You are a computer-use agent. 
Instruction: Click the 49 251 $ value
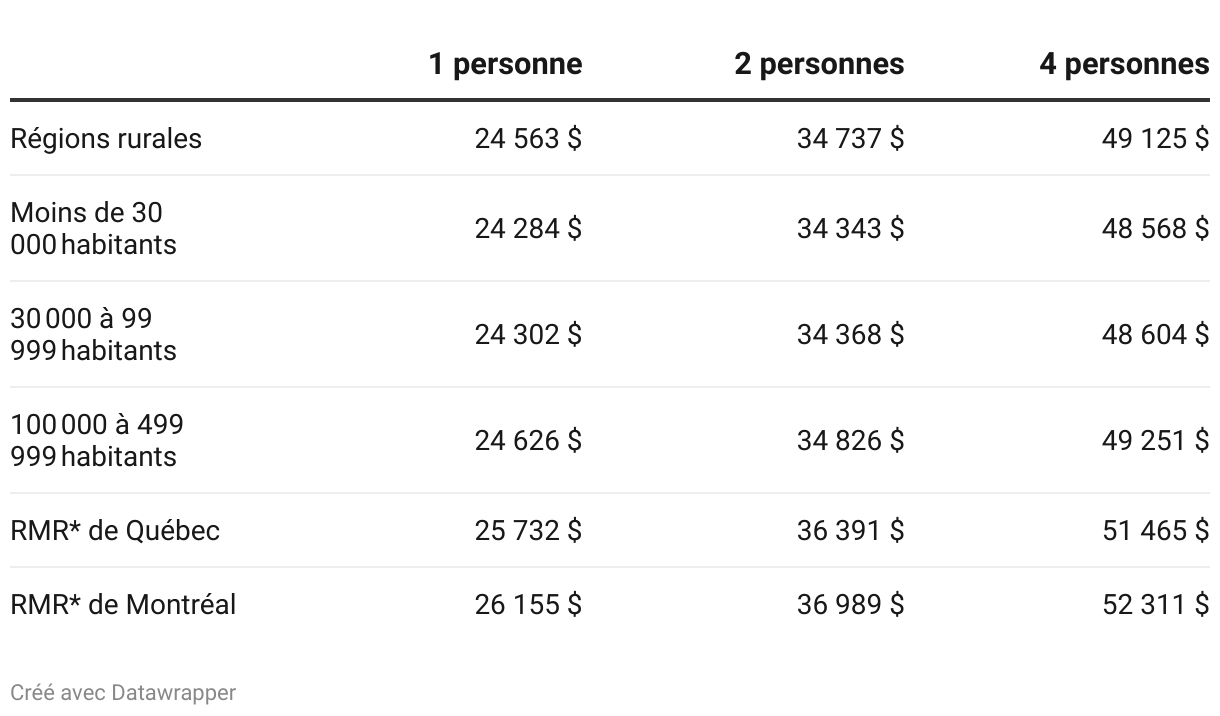click(x=1155, y=441)
